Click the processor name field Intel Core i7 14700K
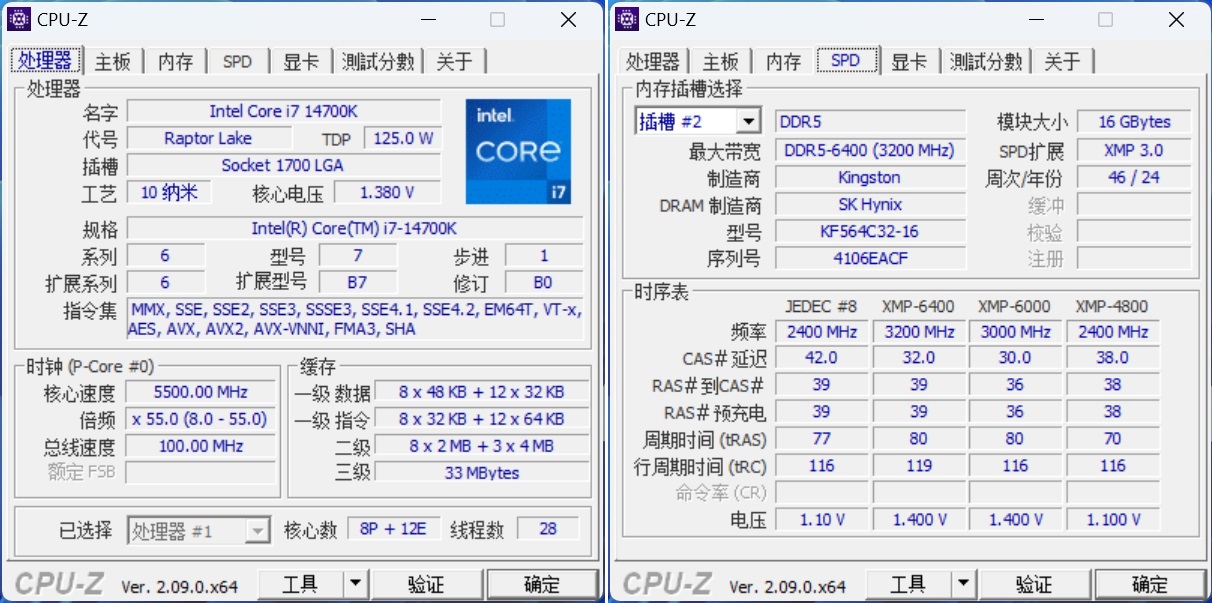1212x603 pixels. pyautogui.click(x=284, y=111)
